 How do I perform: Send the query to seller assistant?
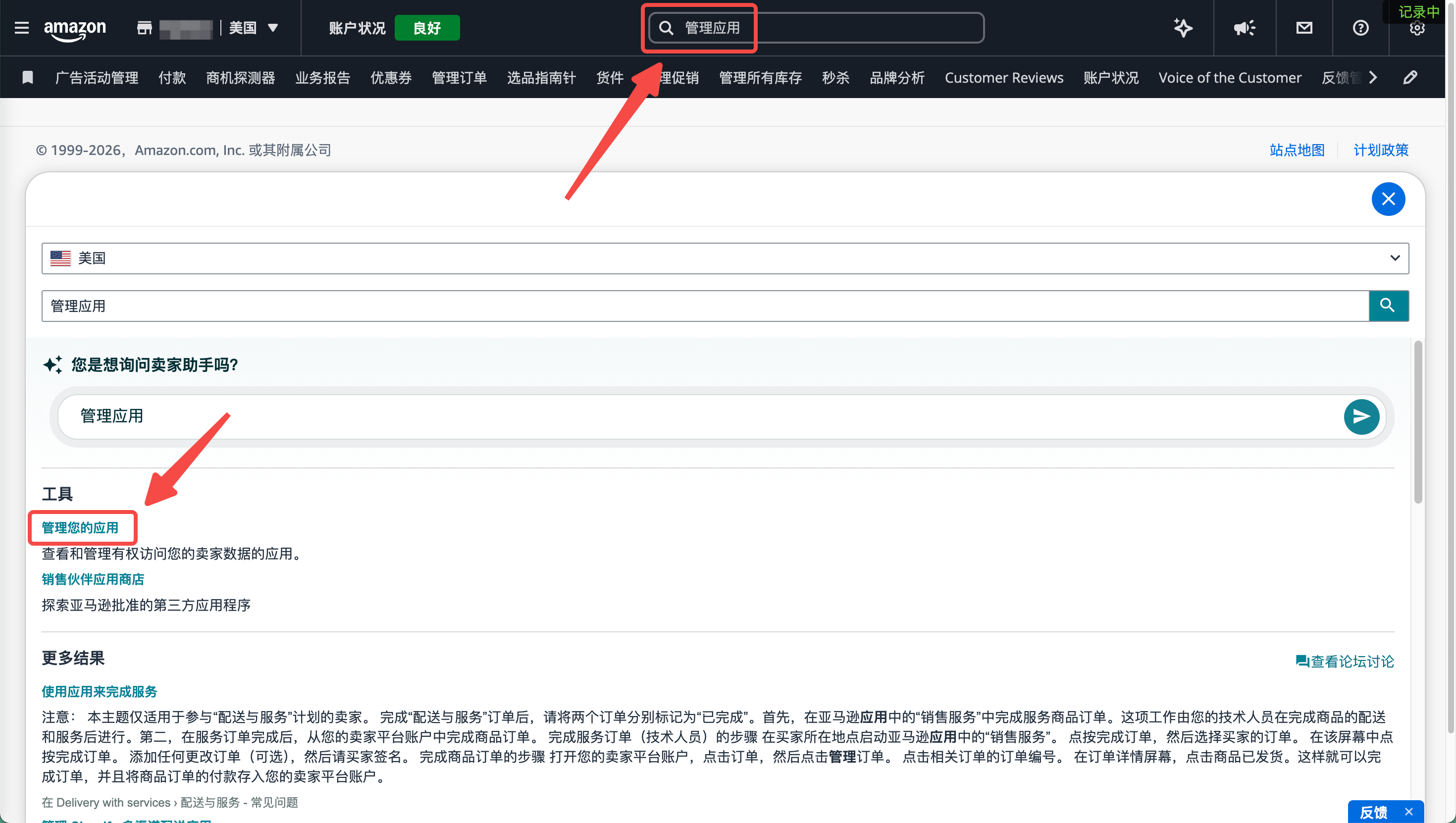tap(1361, 416)
